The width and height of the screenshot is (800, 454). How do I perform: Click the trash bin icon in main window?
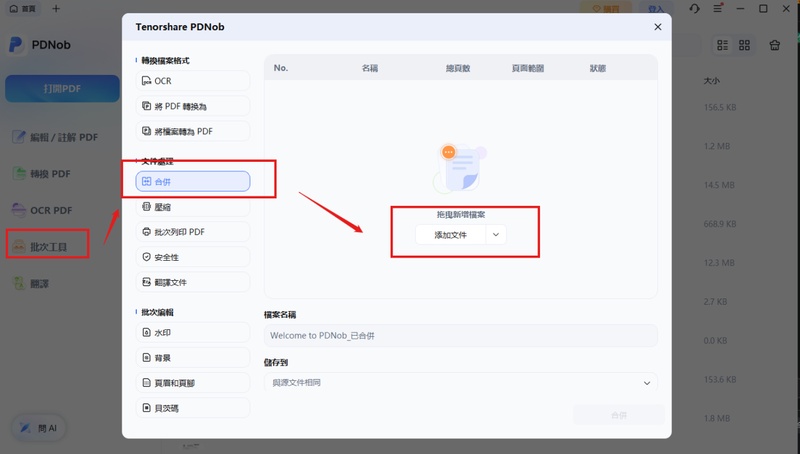tap(774, 45)
